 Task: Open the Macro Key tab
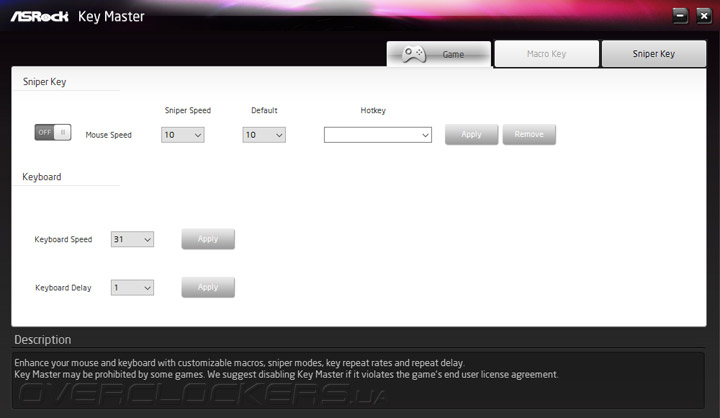pos(546,54)
